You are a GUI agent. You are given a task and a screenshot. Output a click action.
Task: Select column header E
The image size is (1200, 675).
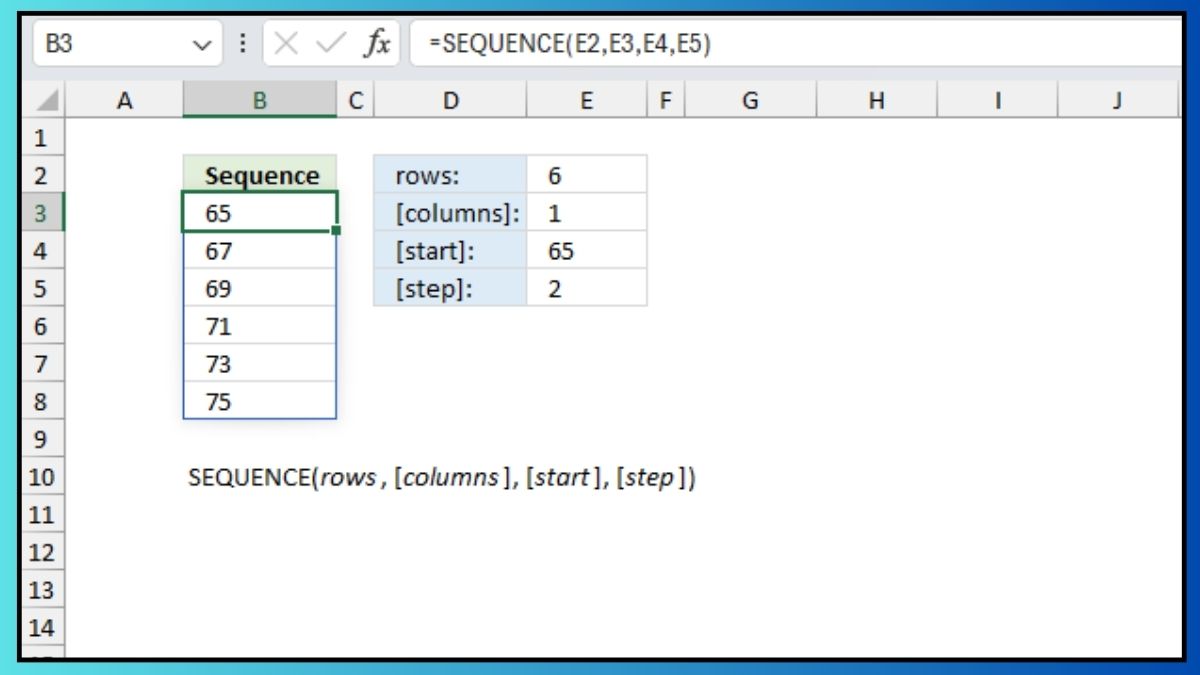tap(587, 100)
